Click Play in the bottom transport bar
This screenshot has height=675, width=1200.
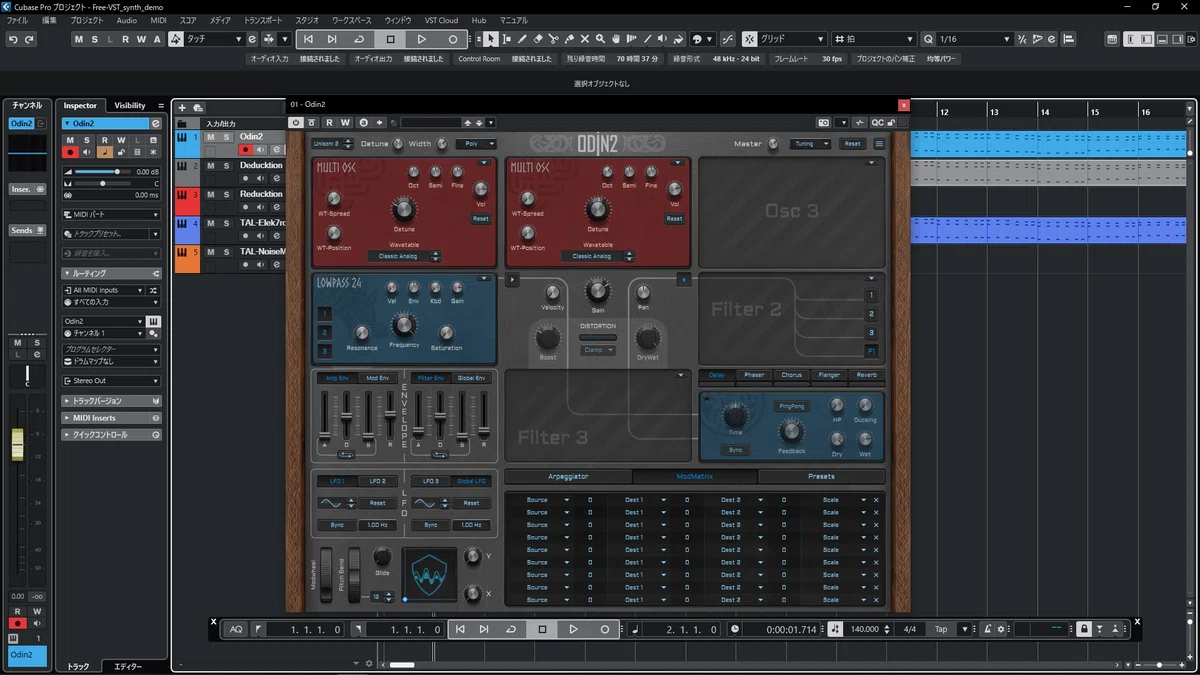coord(573,629)
